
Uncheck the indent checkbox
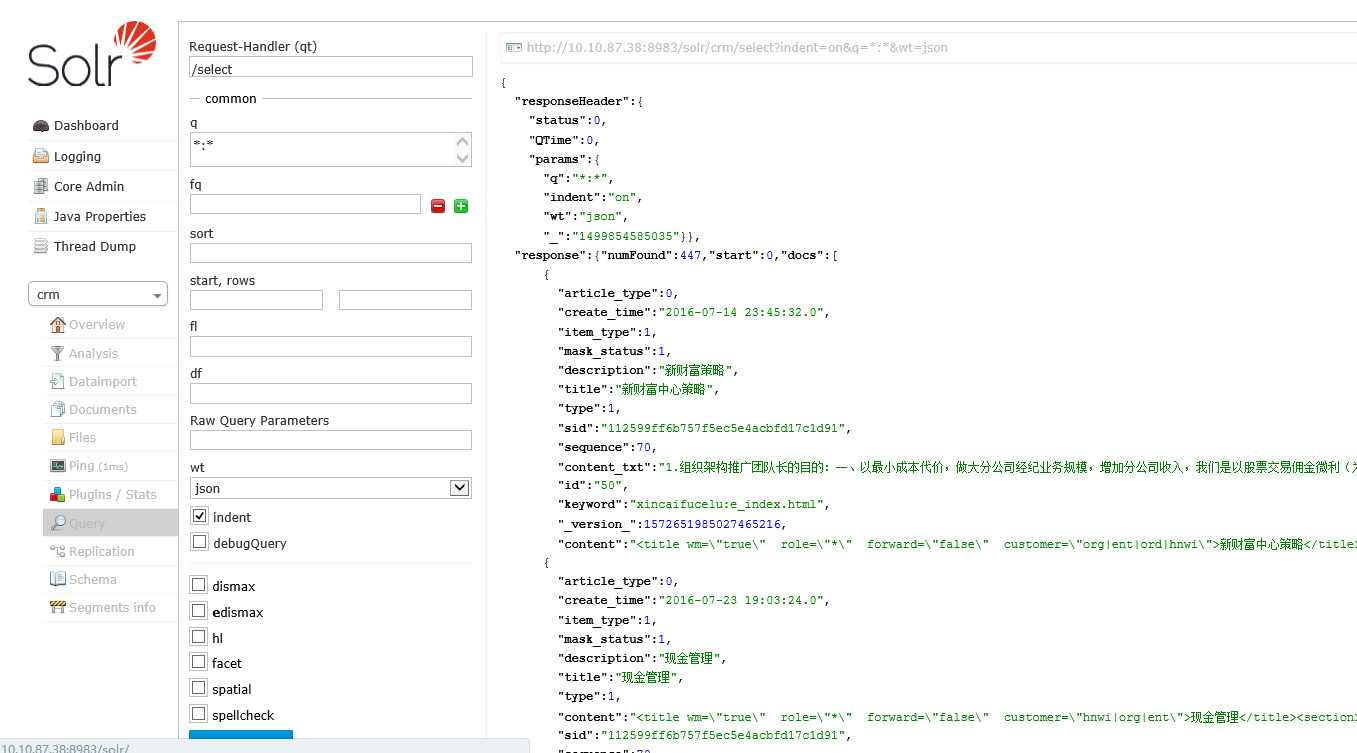click(199, 516)
